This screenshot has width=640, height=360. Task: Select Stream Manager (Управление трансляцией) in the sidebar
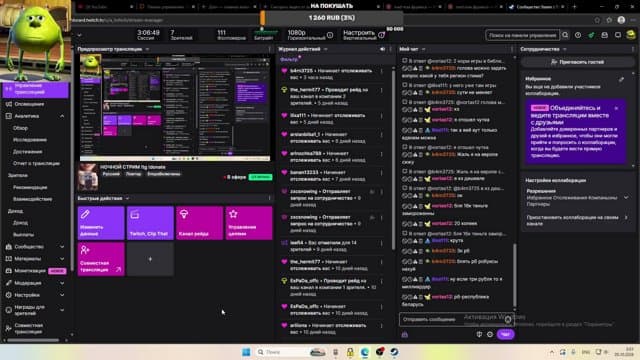pyautogui.click(x=35, y=89)
